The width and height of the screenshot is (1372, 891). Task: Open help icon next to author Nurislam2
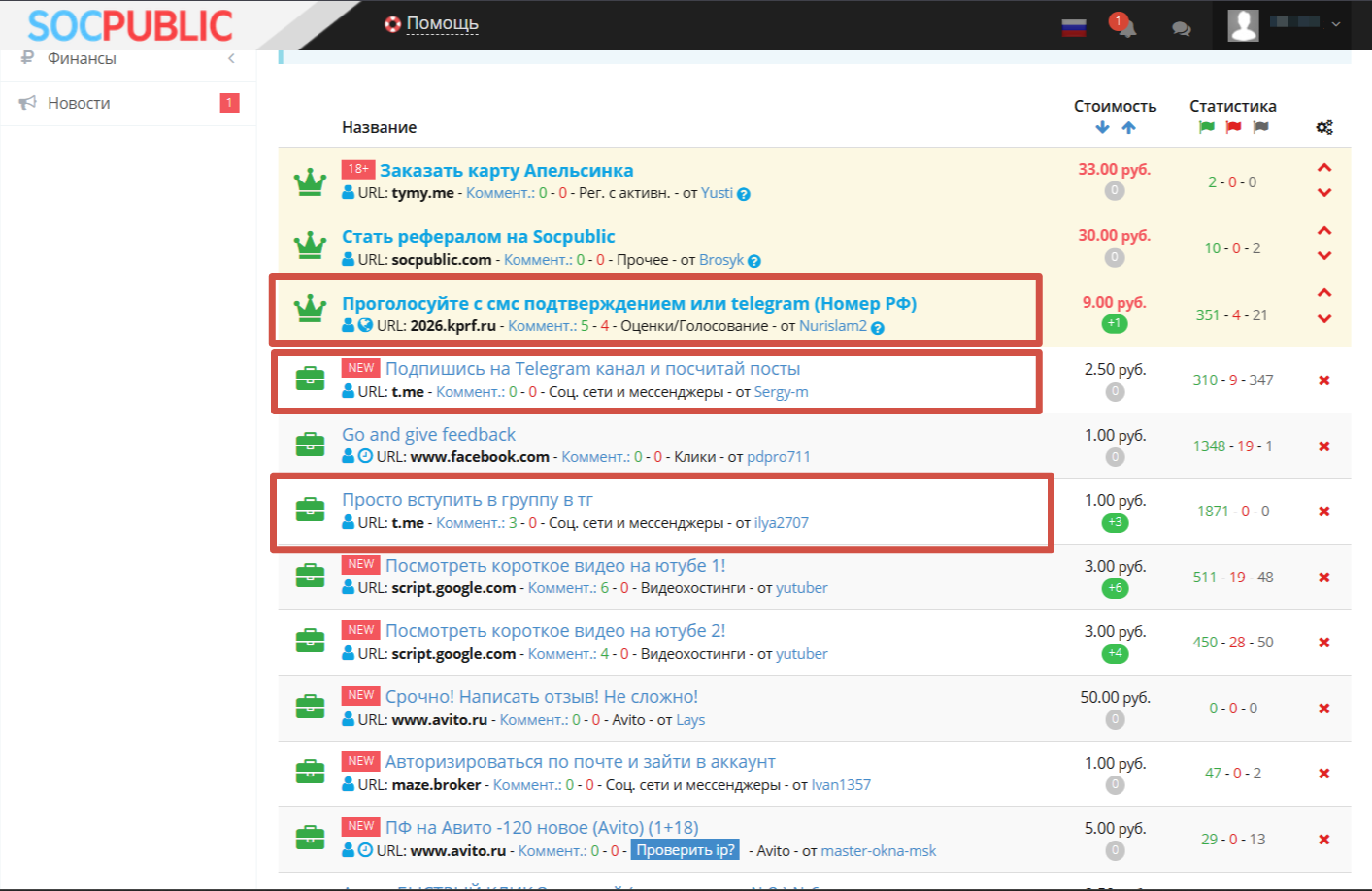pyautogui.click(x=878, y=328)
